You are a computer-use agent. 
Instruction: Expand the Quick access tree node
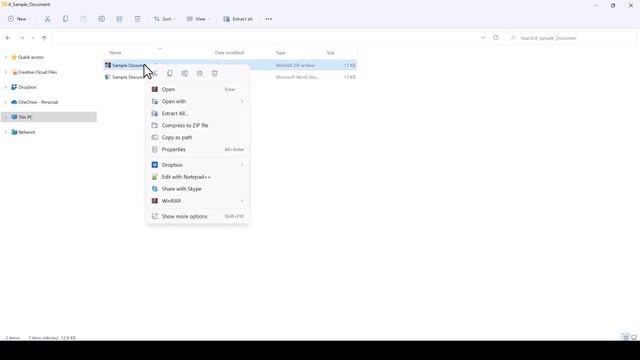point(6,57)
